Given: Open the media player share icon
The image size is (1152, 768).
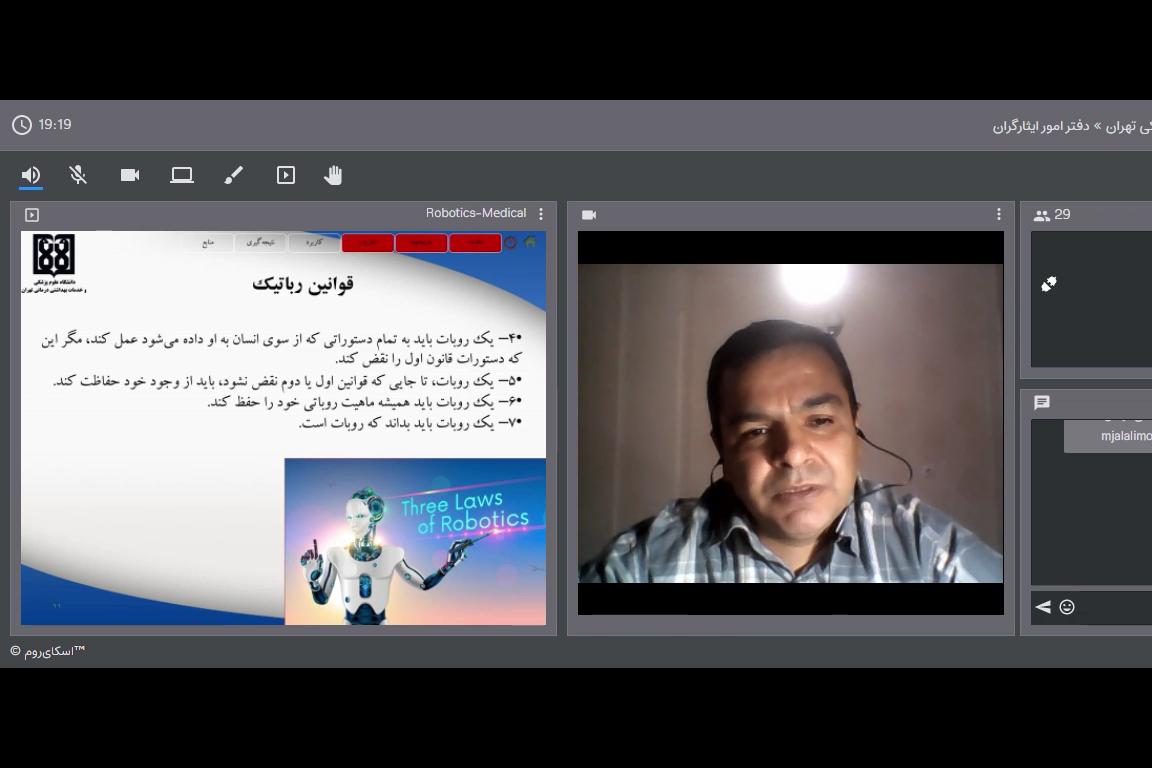Looking at the screenshot, I should point(286,175).
